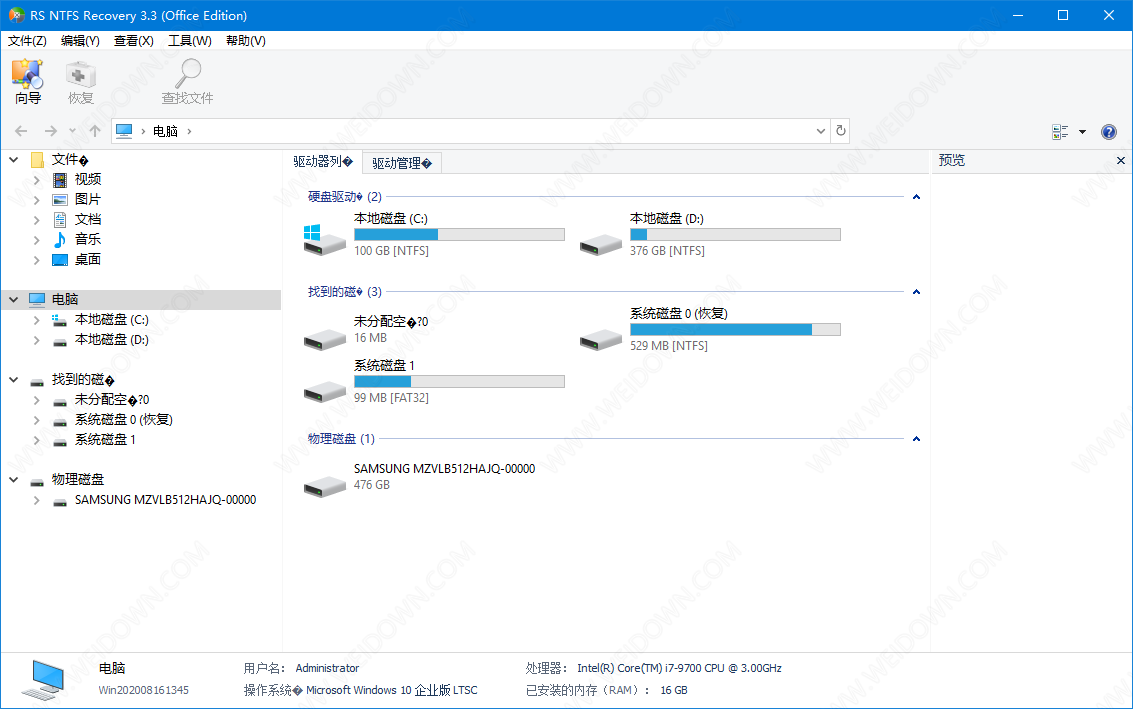This screenshot has width=1133, height=709.
Task: Click the 电脑 breadcrumb in address bar
Action: pyautogui.click(x=165, y=131)
